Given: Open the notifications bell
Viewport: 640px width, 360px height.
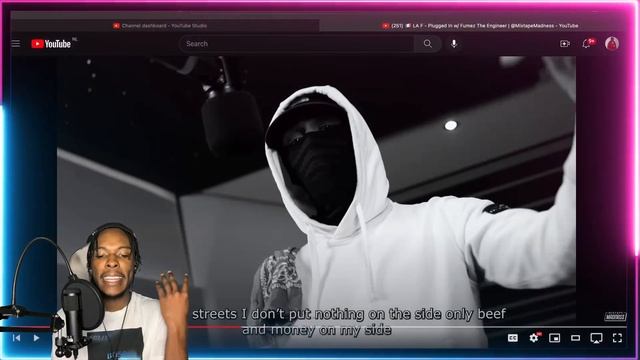Looking at the screenshot, I should pyautogui.click(x=587, y=44).
